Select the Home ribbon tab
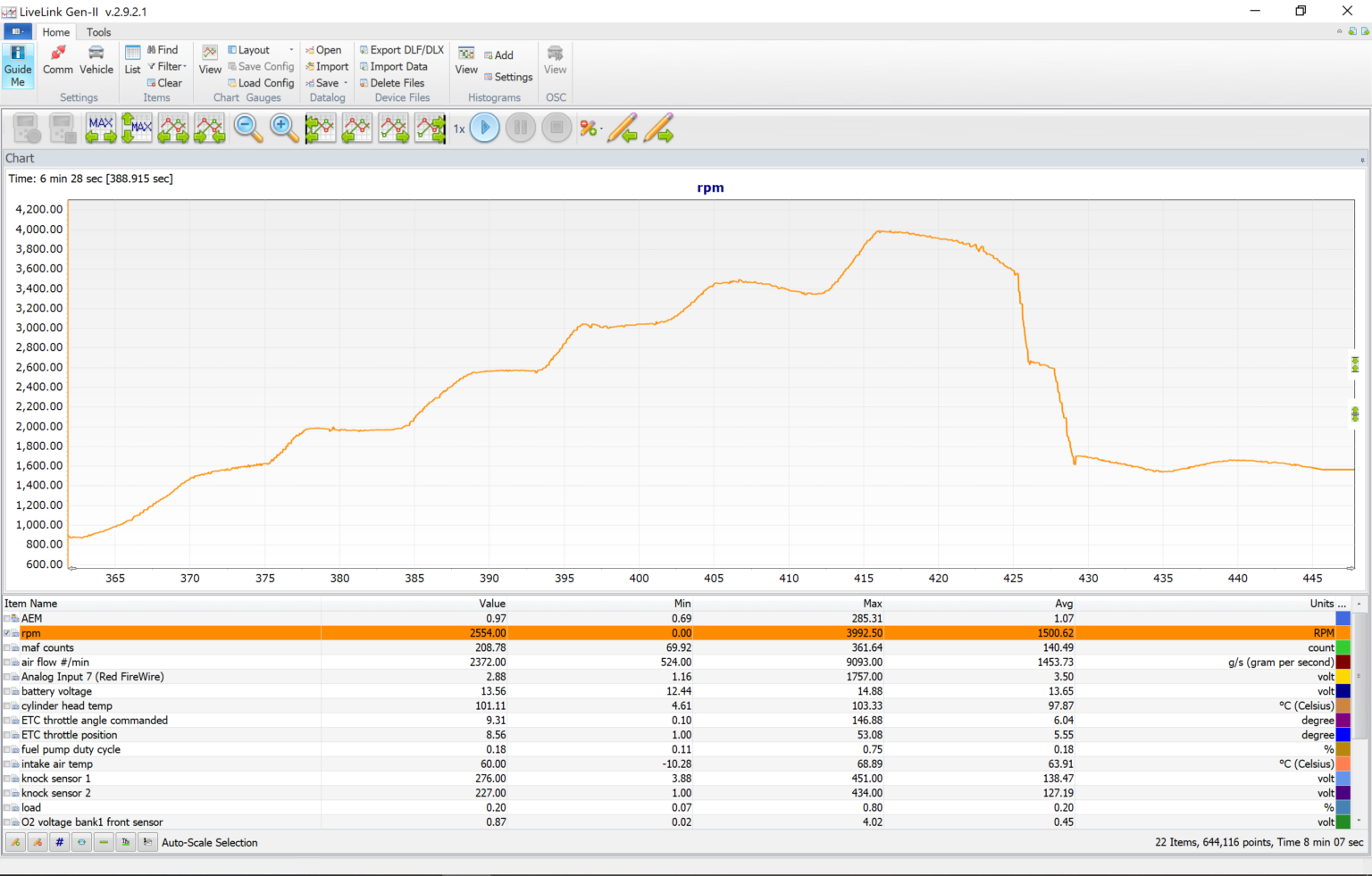 [x=55, y=32]
